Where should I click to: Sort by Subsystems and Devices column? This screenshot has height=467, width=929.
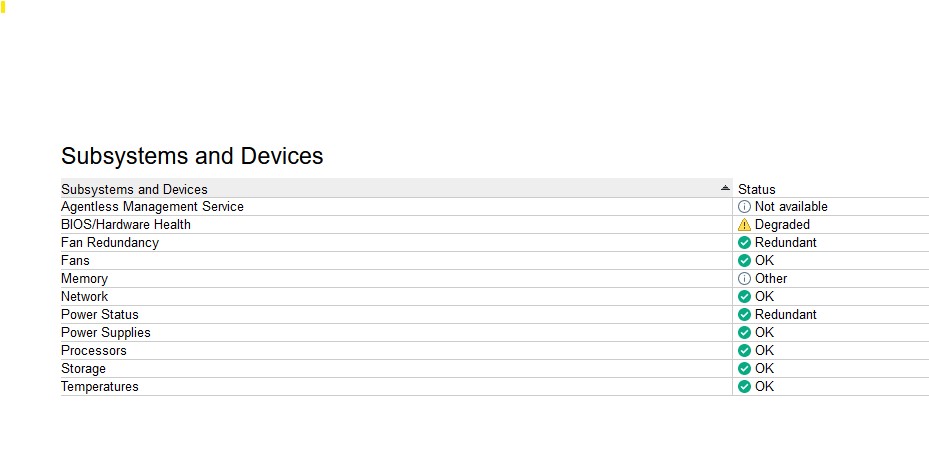pyautogui.click(x=135, y=189)
